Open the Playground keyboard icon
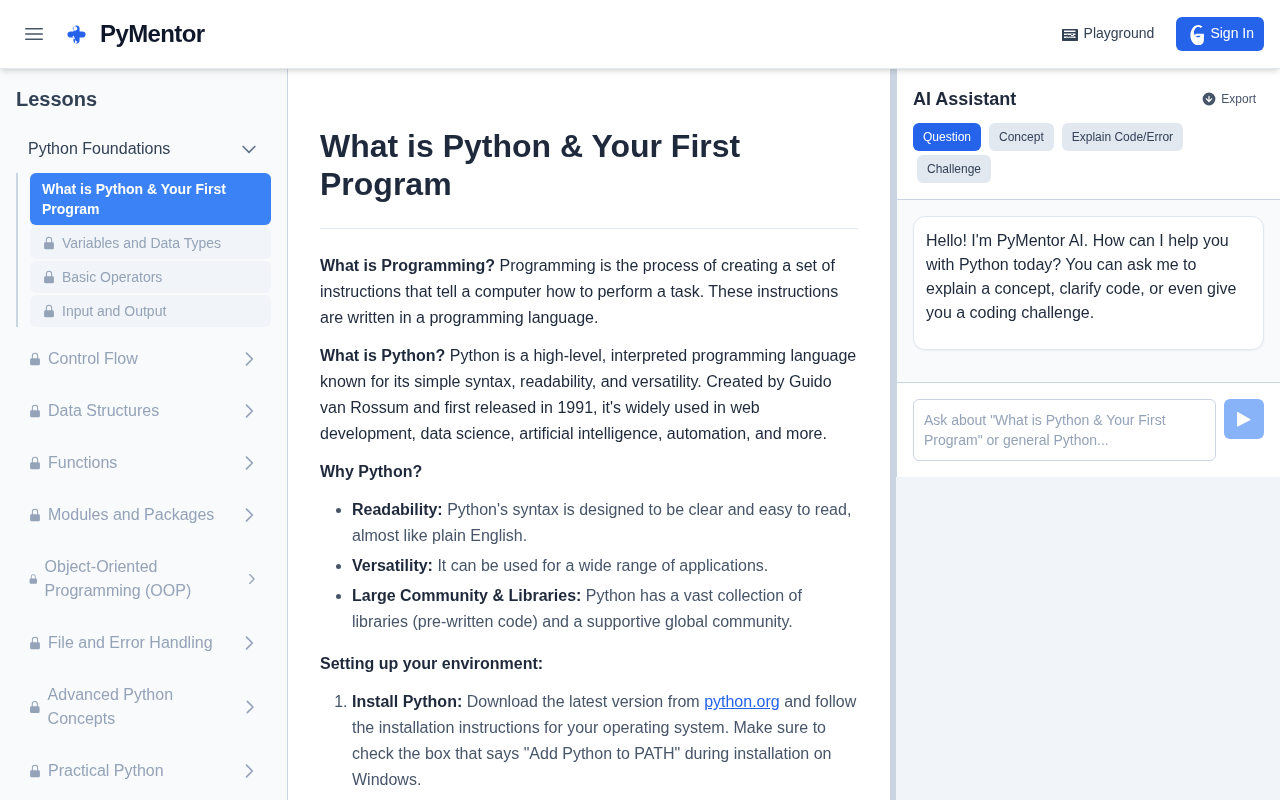 click(x=1070, y=34)
